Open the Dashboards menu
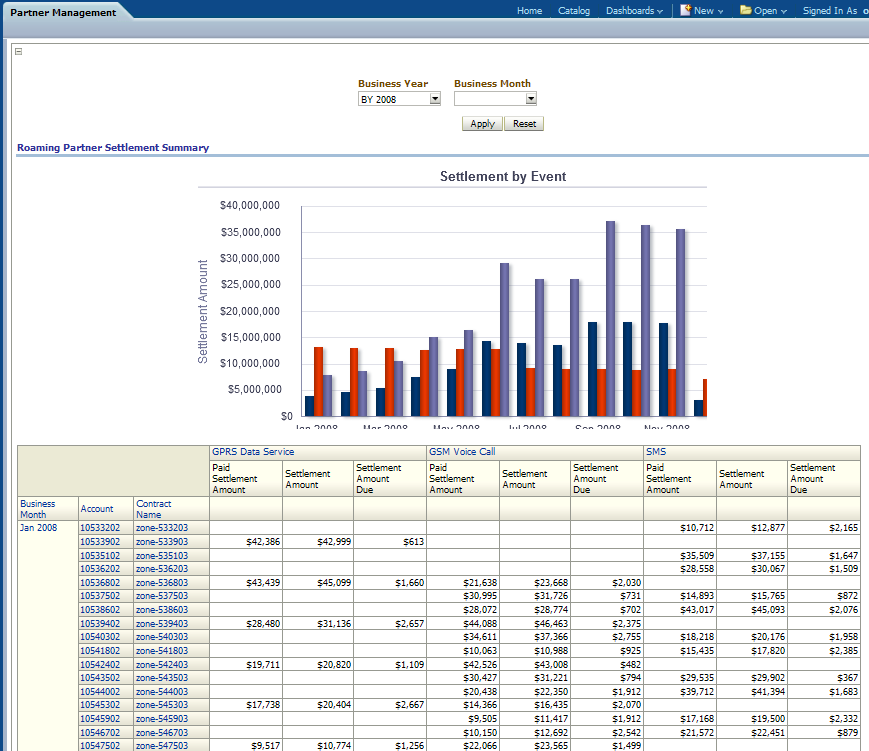Viewport: 869px width, 751px height. coord(634,11)
